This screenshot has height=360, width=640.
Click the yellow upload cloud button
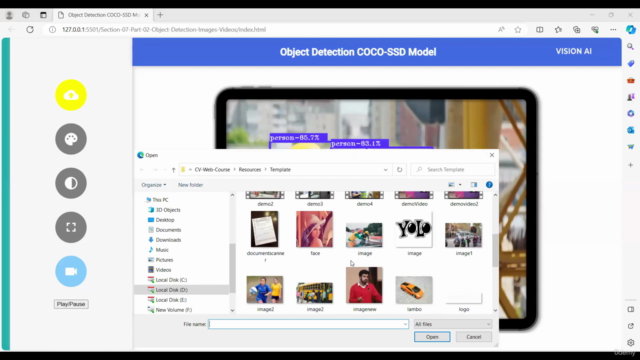pos(71,95)
